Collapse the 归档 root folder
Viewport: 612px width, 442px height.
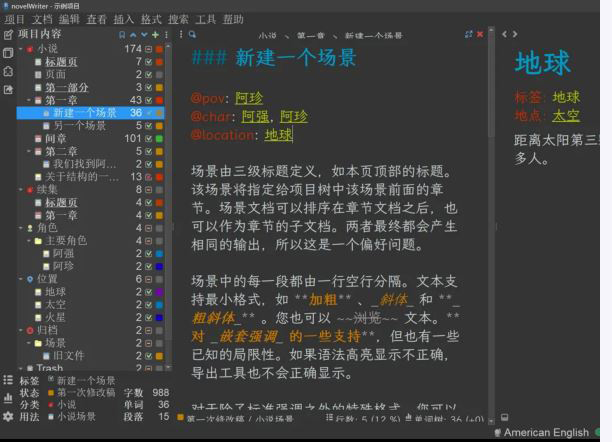point(21,330)
